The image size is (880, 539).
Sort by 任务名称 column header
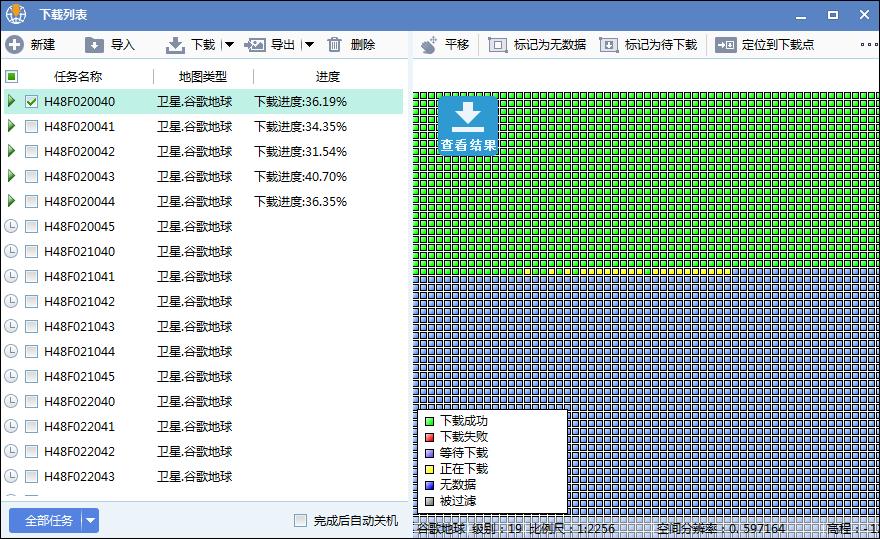(77, 76)
